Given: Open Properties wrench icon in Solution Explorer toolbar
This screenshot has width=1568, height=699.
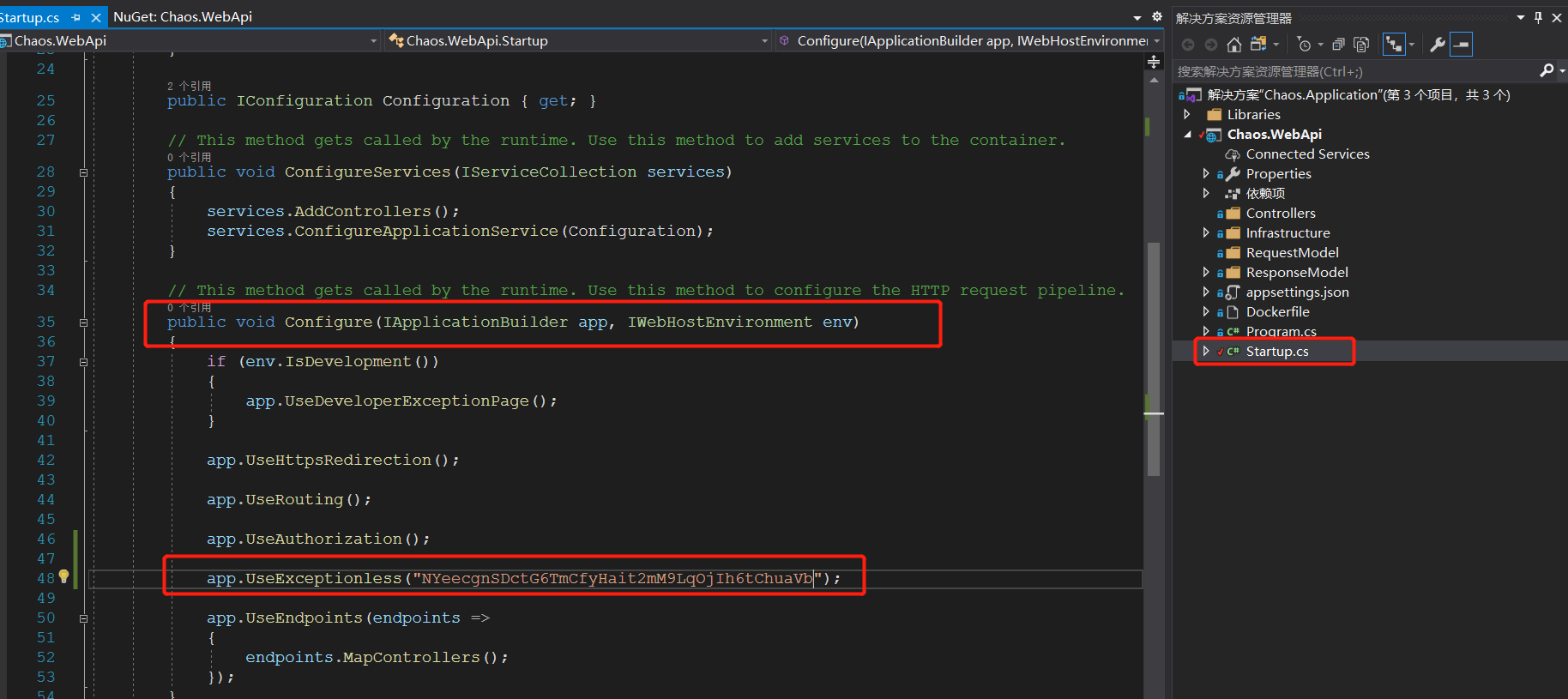Looking at the screenshot, I should tap(1438, 45).
